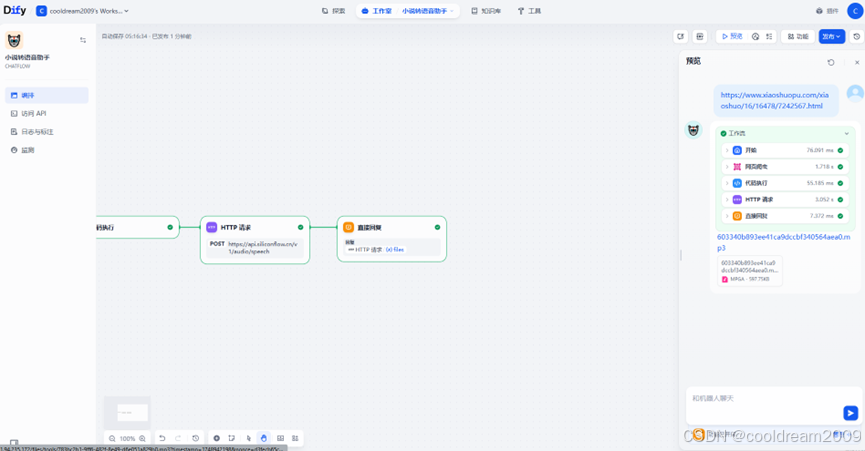Select the 工作室 (Studio) tab

pyautogui.click(x=375, y=11)
